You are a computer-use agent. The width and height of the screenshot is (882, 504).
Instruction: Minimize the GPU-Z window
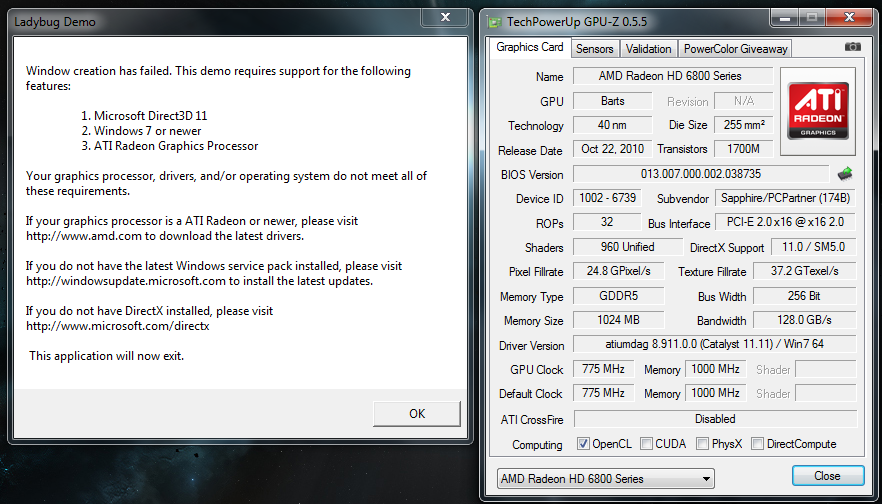(786, 17)
